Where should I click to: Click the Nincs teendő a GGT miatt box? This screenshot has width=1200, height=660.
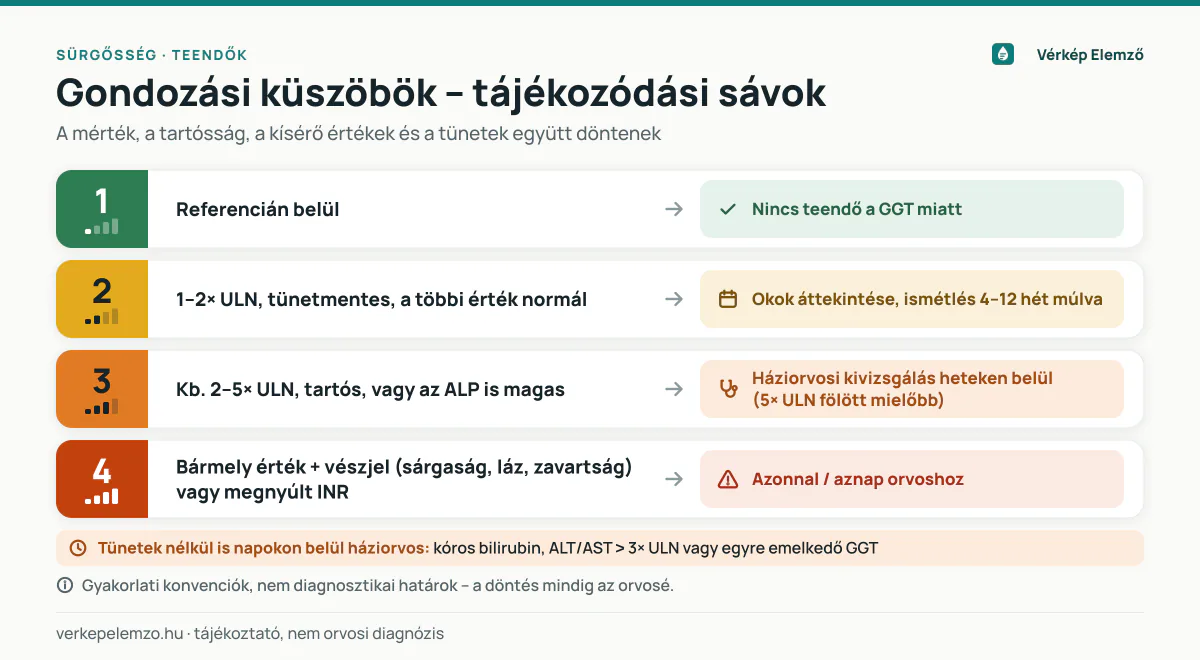tap(912, 209)
